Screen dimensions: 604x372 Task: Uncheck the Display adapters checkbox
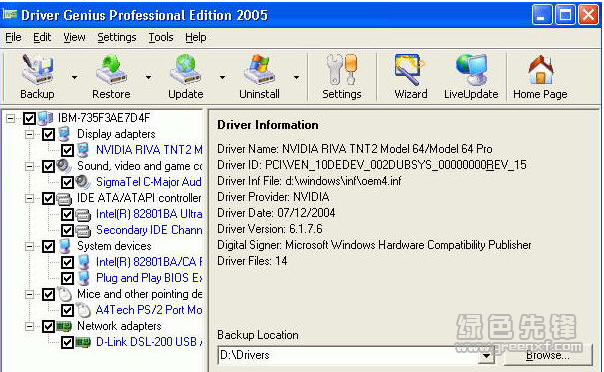click(49, 134)
